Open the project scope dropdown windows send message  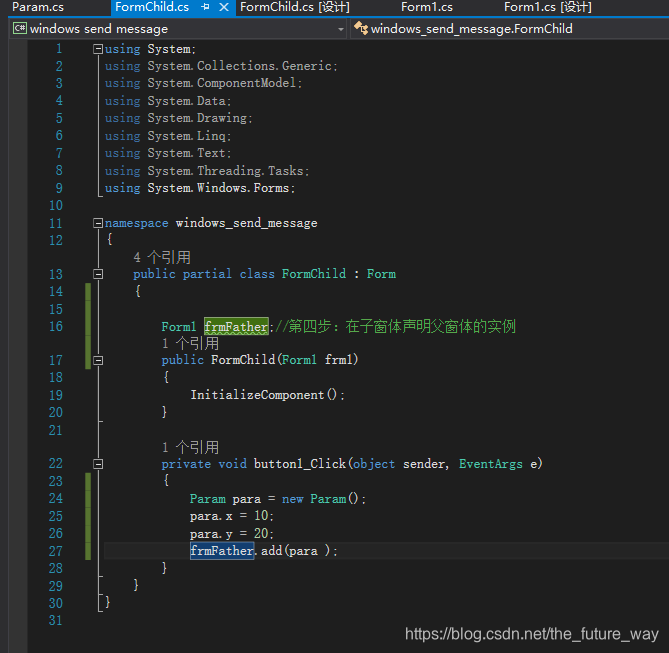pos(179,29)
